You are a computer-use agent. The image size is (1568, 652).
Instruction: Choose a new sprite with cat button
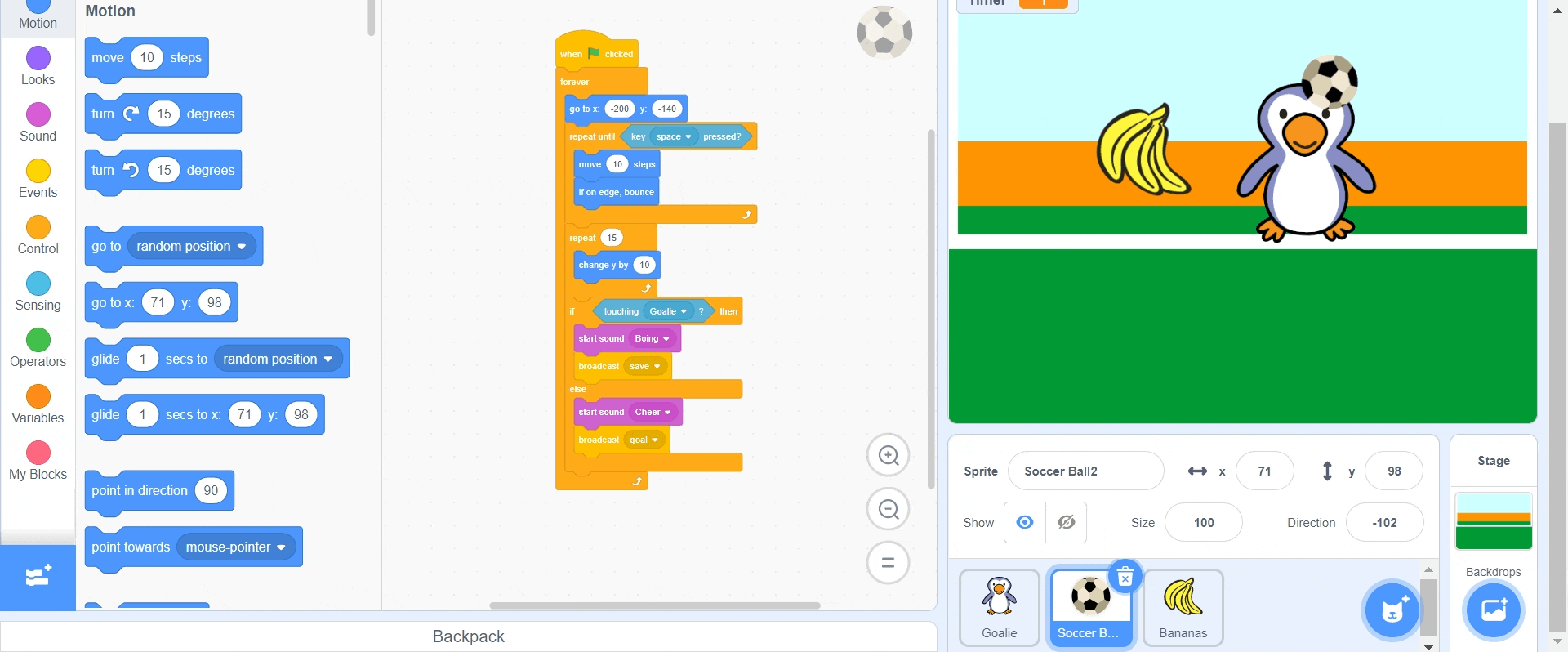pyautogui.click(x=1392, y=610)
